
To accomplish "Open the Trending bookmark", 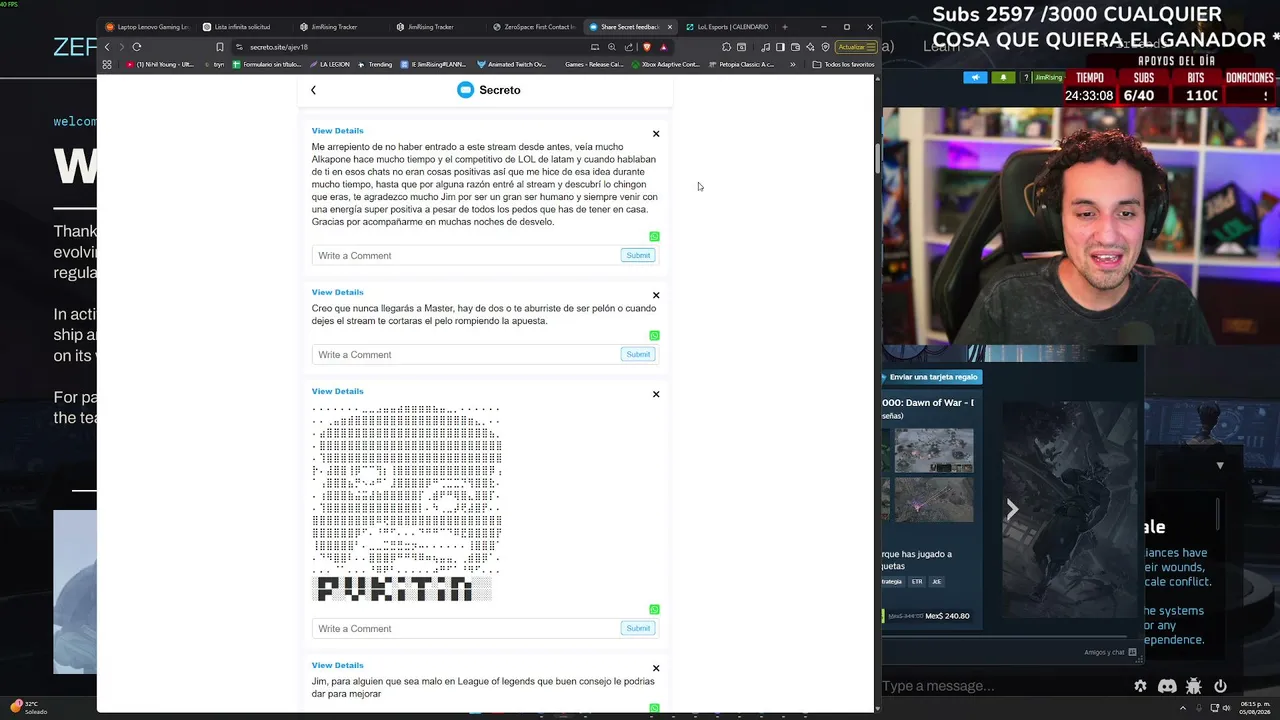I will [375, 65].
